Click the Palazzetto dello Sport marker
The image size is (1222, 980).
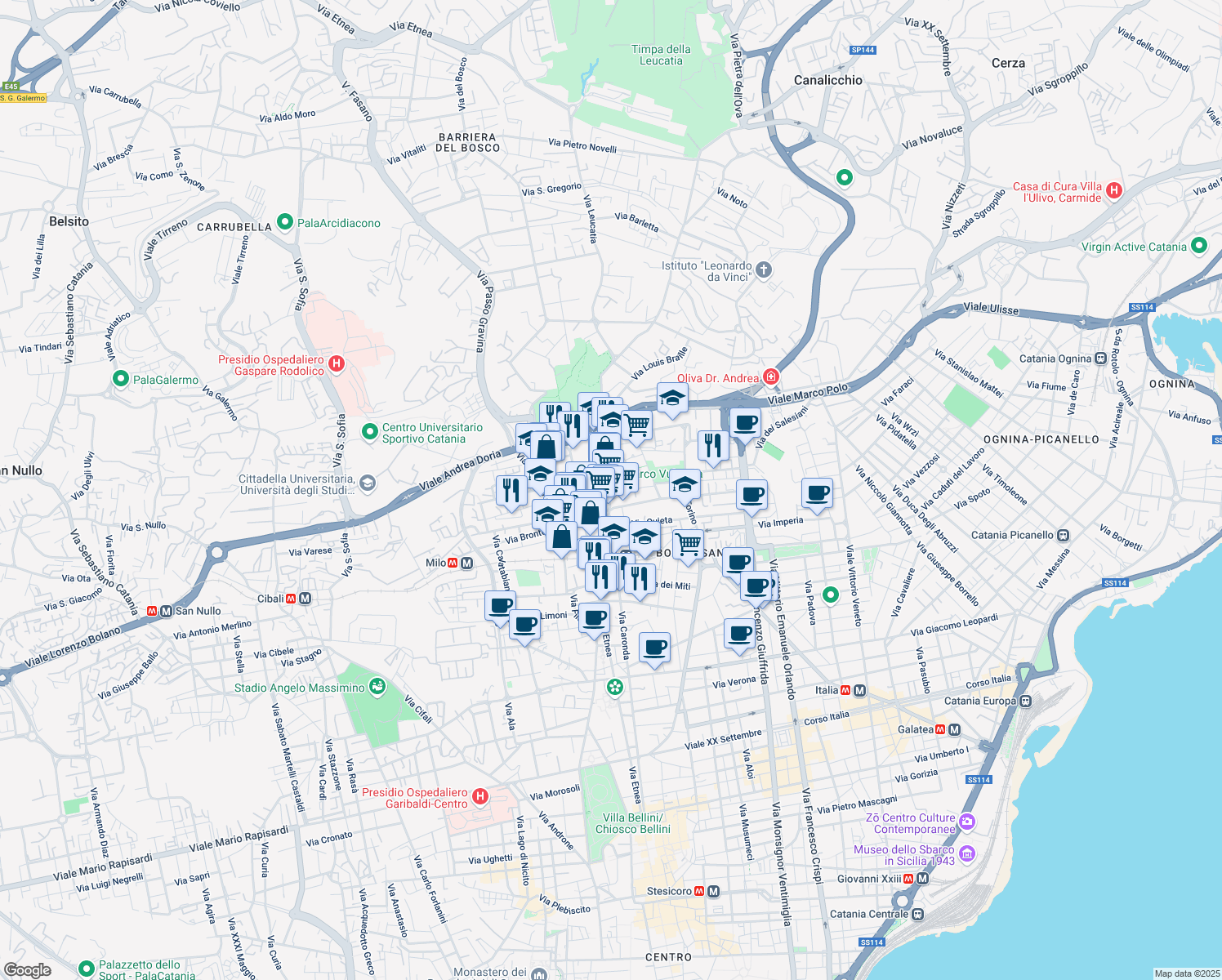87,969
